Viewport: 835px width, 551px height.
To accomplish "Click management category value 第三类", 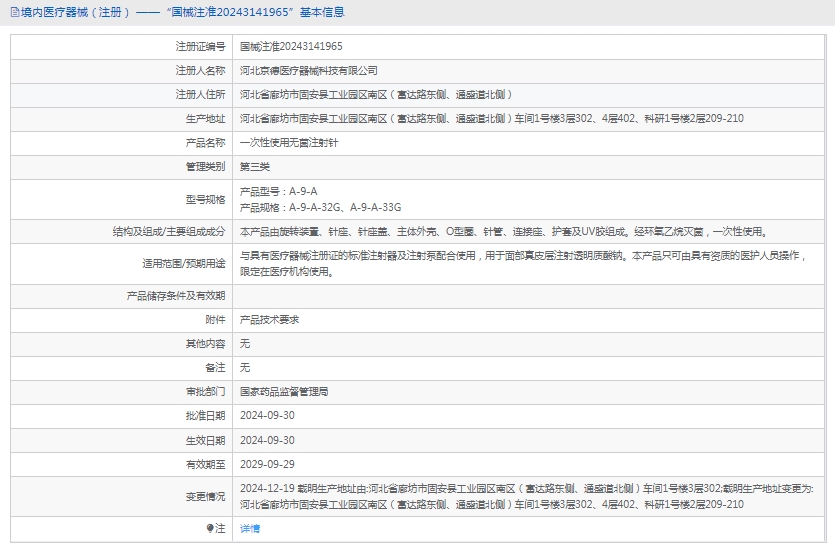I will 254,166.
